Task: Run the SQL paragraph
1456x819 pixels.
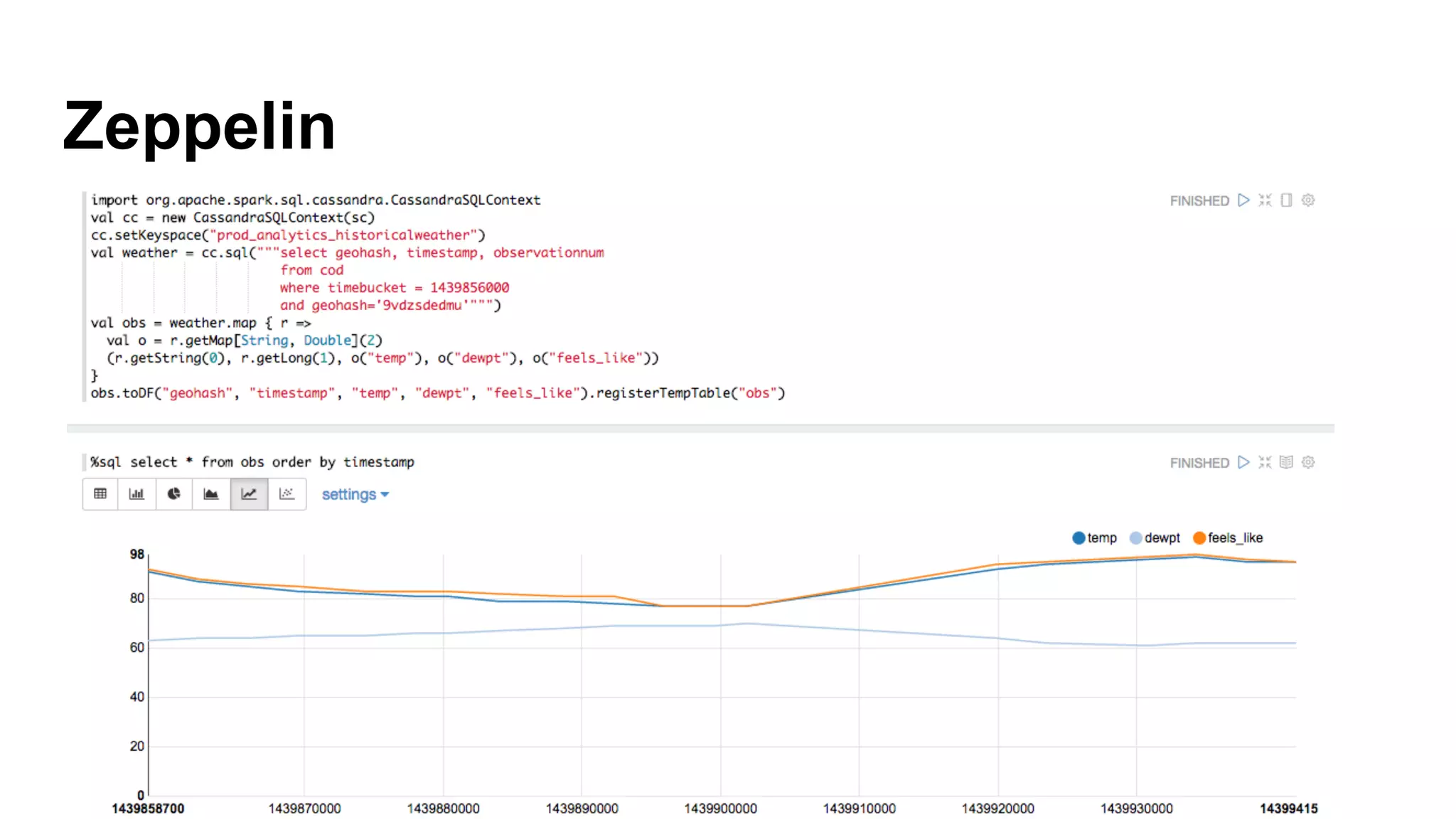Action: pos(1243,463)
